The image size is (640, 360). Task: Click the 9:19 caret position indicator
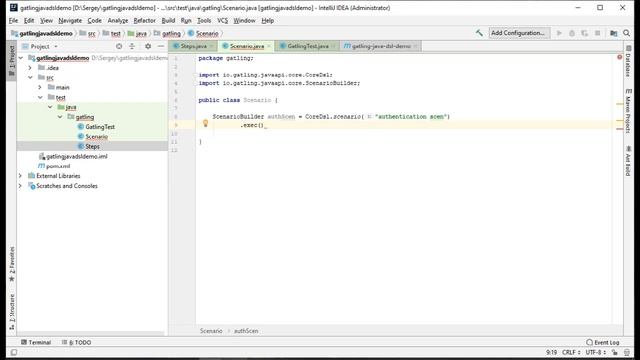tap(551, 352)
